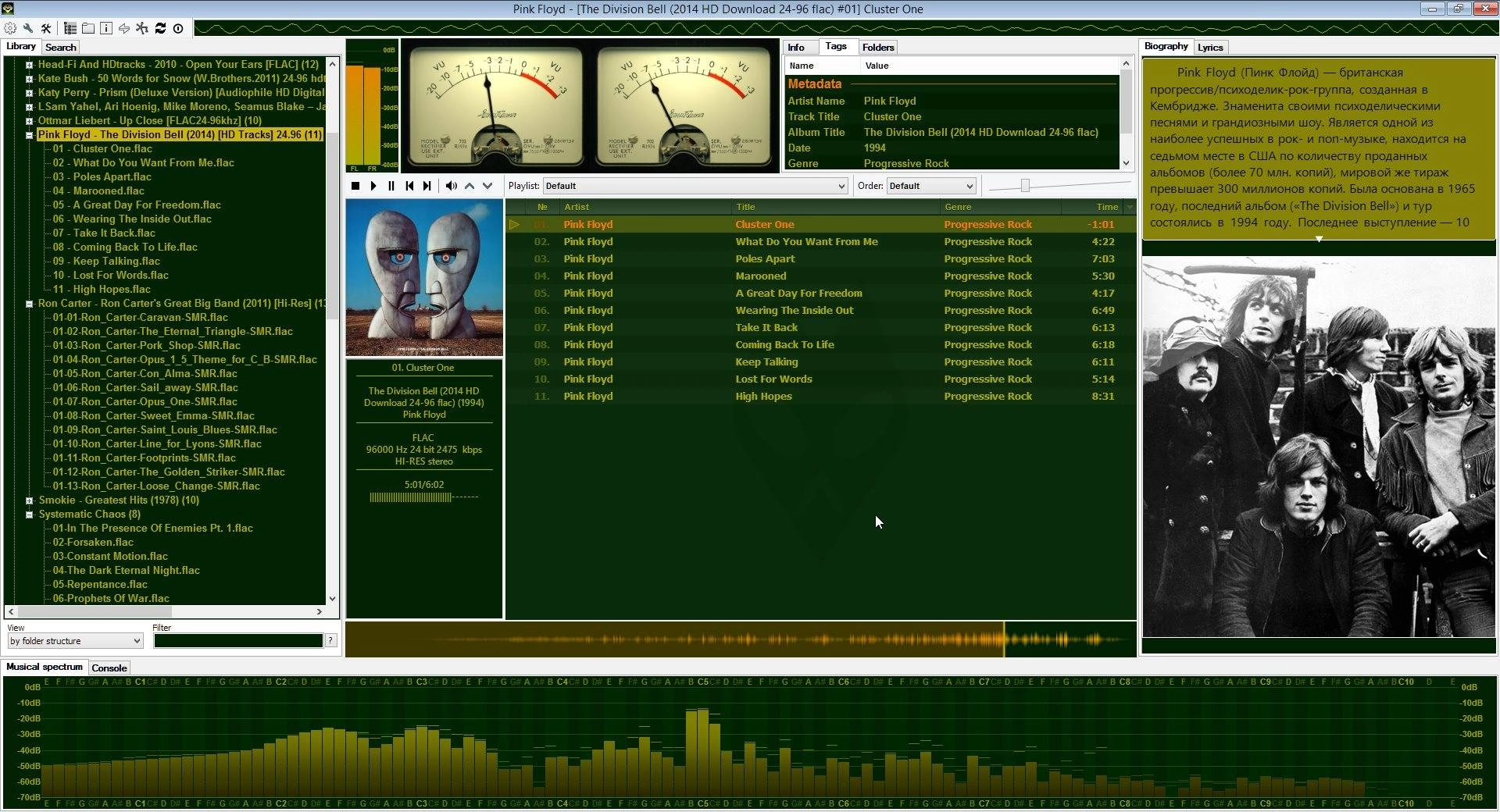1500x812 pixels.
Task: Click the info 'i' toolbar icon
Action: pyautogui.click(x=106, y=28)
